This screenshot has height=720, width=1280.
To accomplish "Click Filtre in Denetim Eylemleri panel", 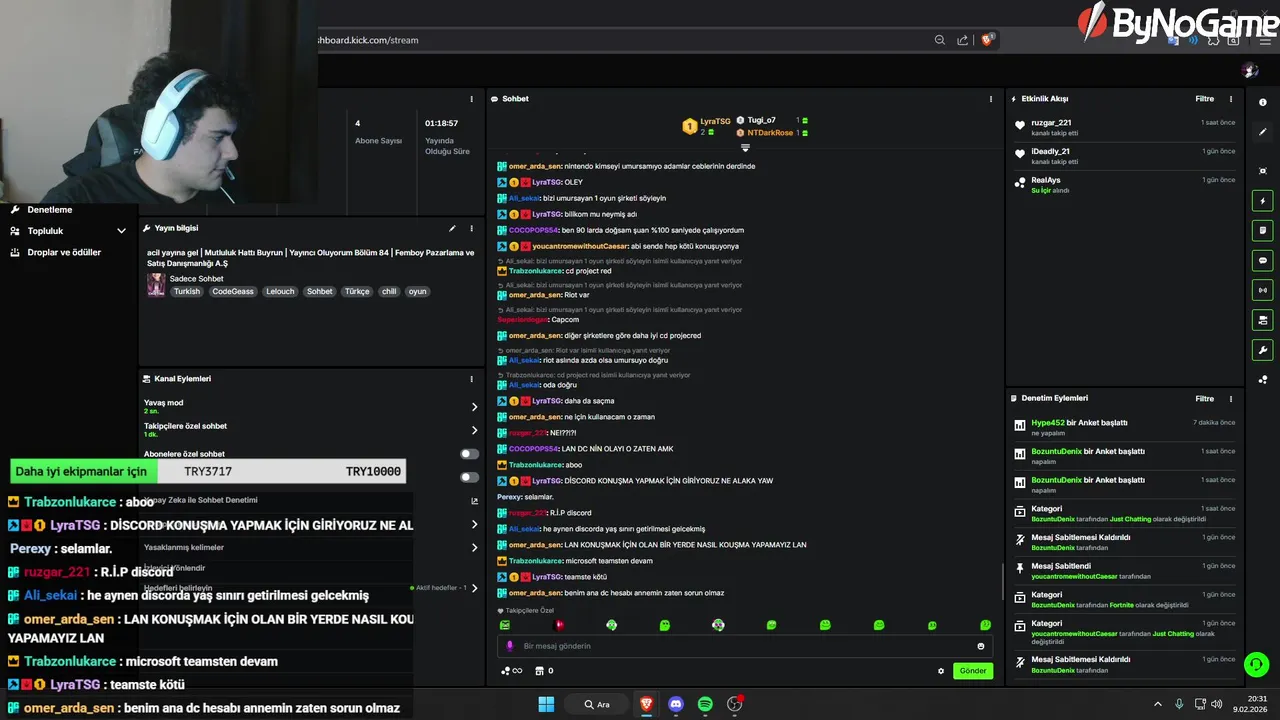I will click(1205, 398).
